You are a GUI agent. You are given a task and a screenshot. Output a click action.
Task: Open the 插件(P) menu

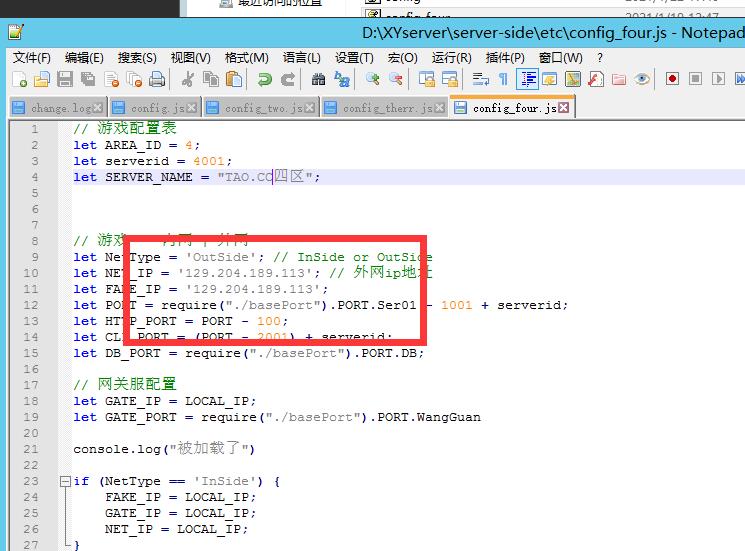point(504,57)
